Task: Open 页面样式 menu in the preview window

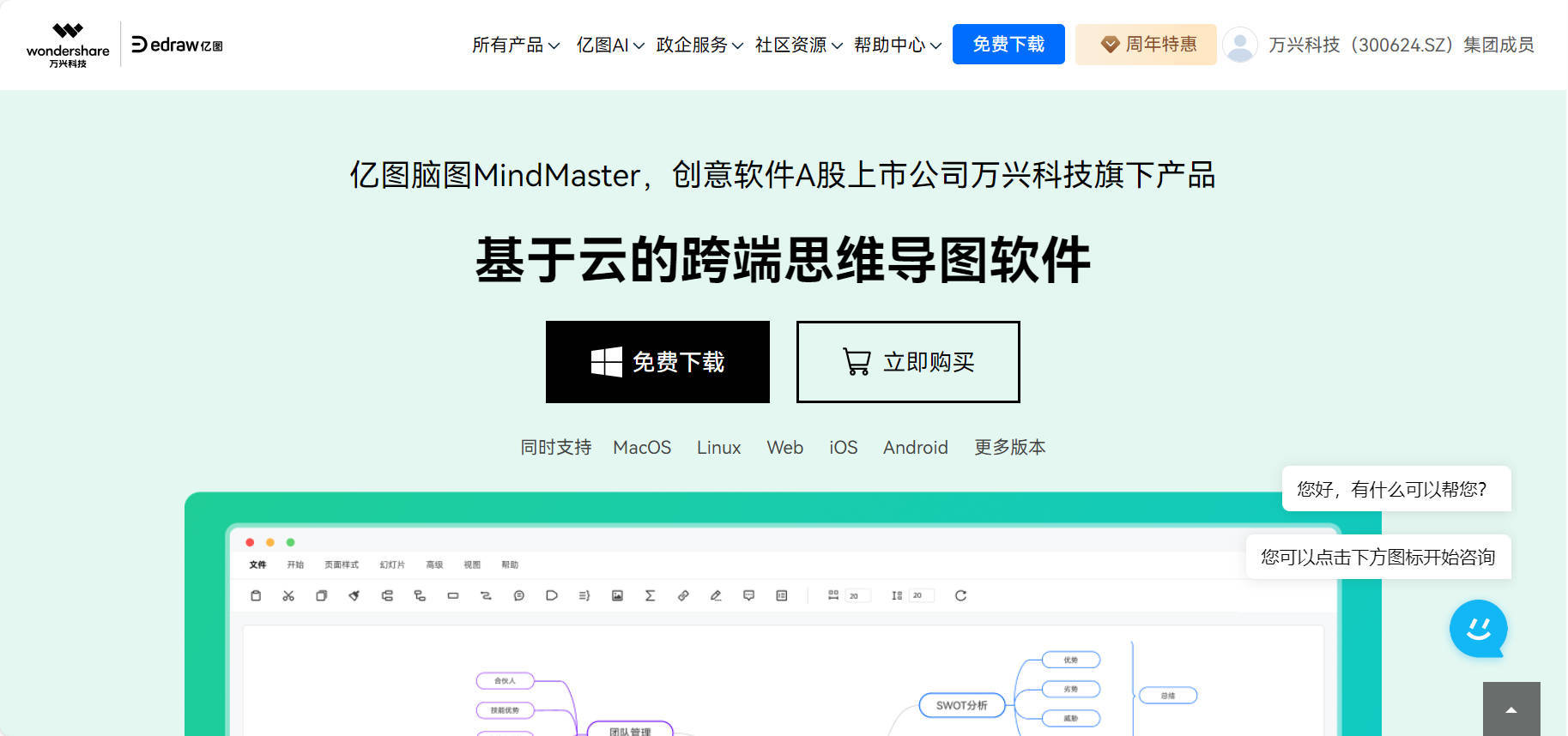Action: point(342,564)
